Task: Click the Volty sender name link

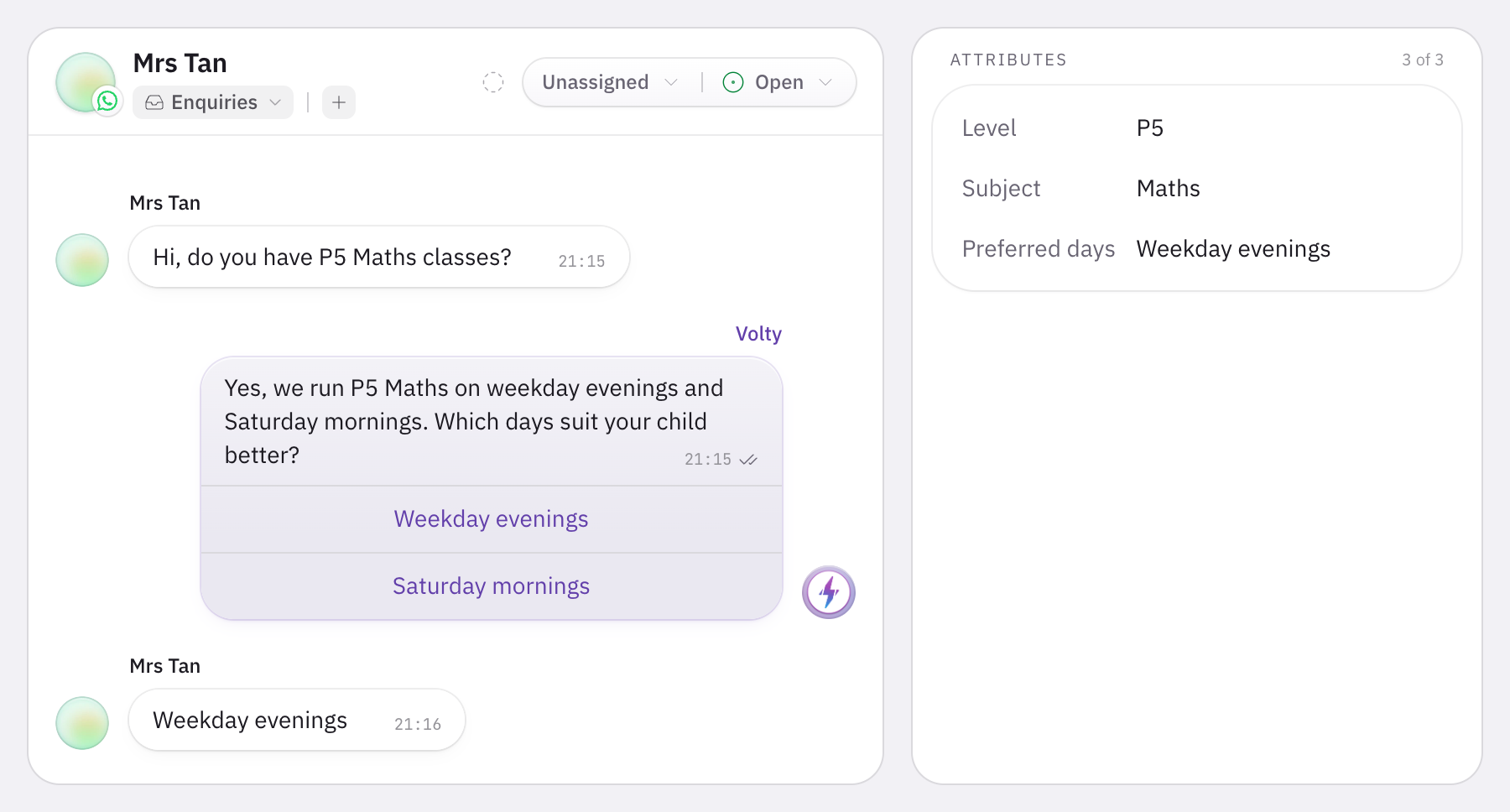Action: click(x=758, y=334)
